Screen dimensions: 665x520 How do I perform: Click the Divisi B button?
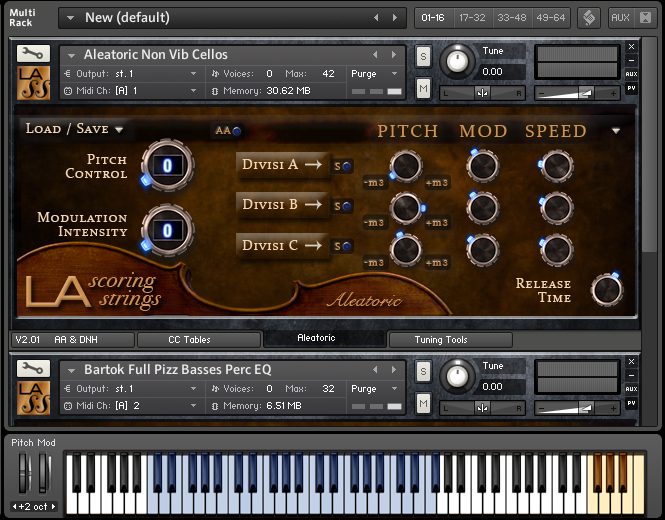tap(282, 204)
